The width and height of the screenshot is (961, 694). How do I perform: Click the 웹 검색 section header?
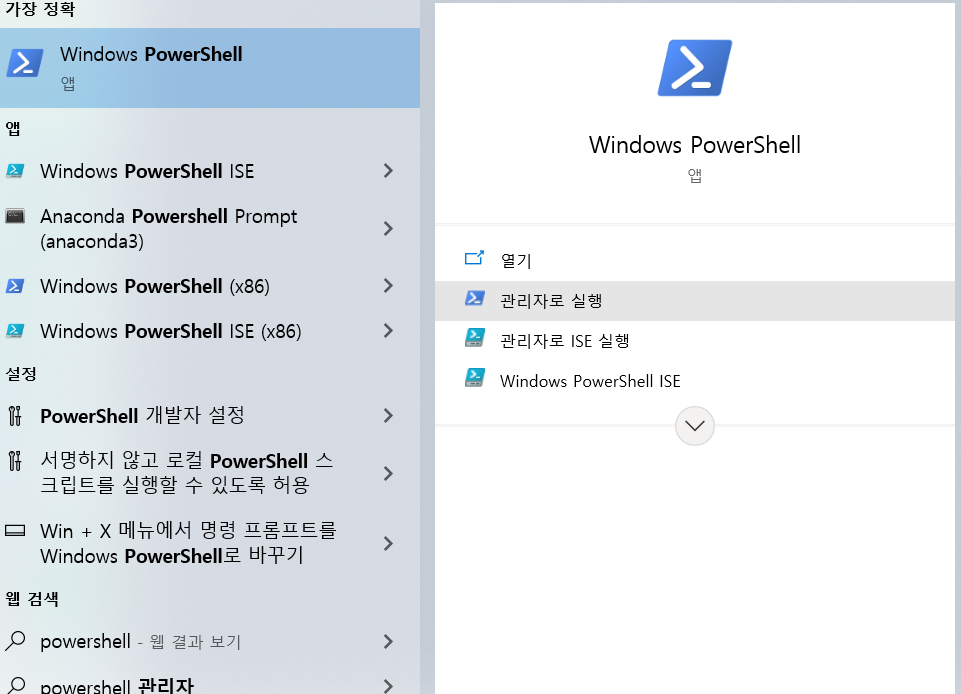[32, 598]
